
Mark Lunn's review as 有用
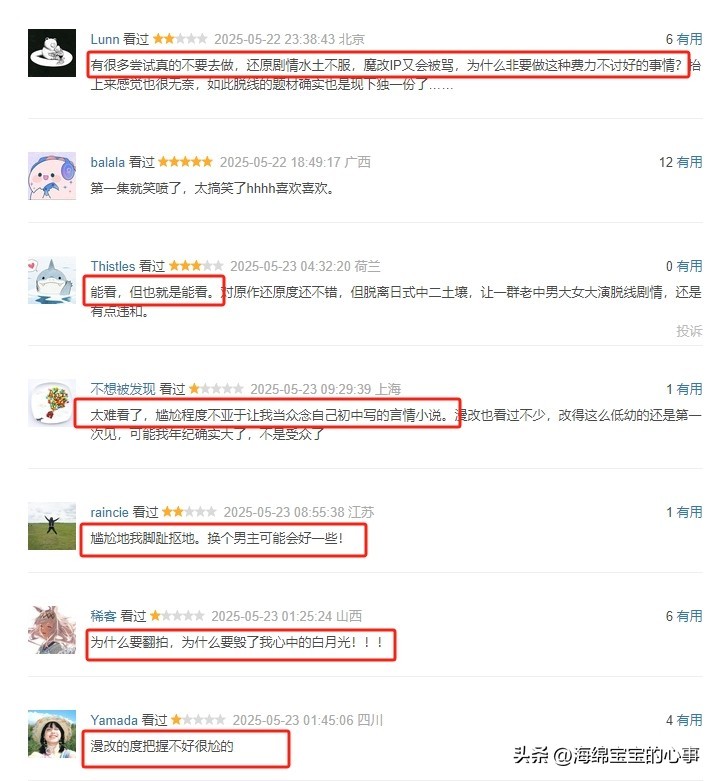[x=689, y=39]
